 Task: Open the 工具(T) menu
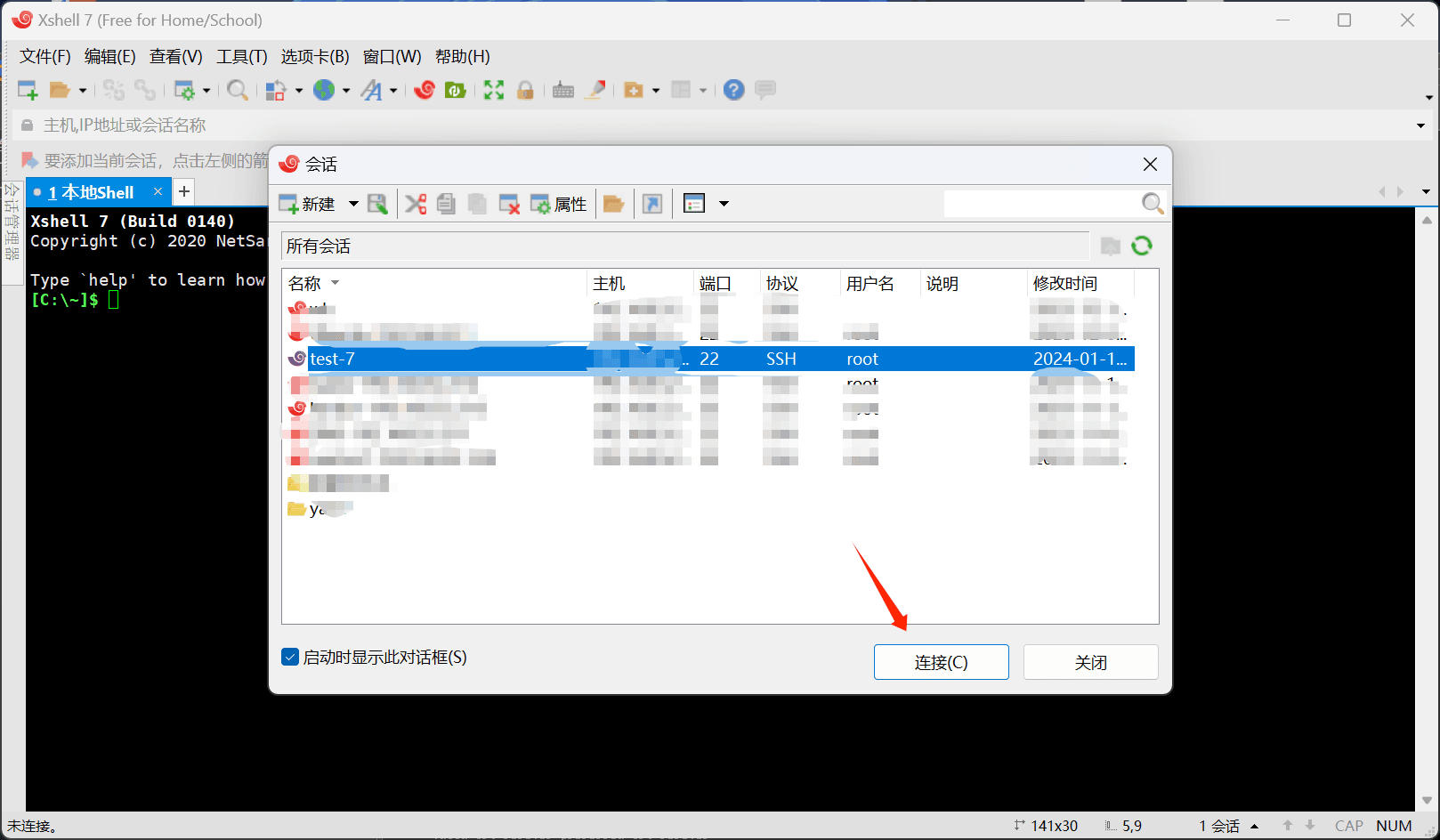point(242,57)
